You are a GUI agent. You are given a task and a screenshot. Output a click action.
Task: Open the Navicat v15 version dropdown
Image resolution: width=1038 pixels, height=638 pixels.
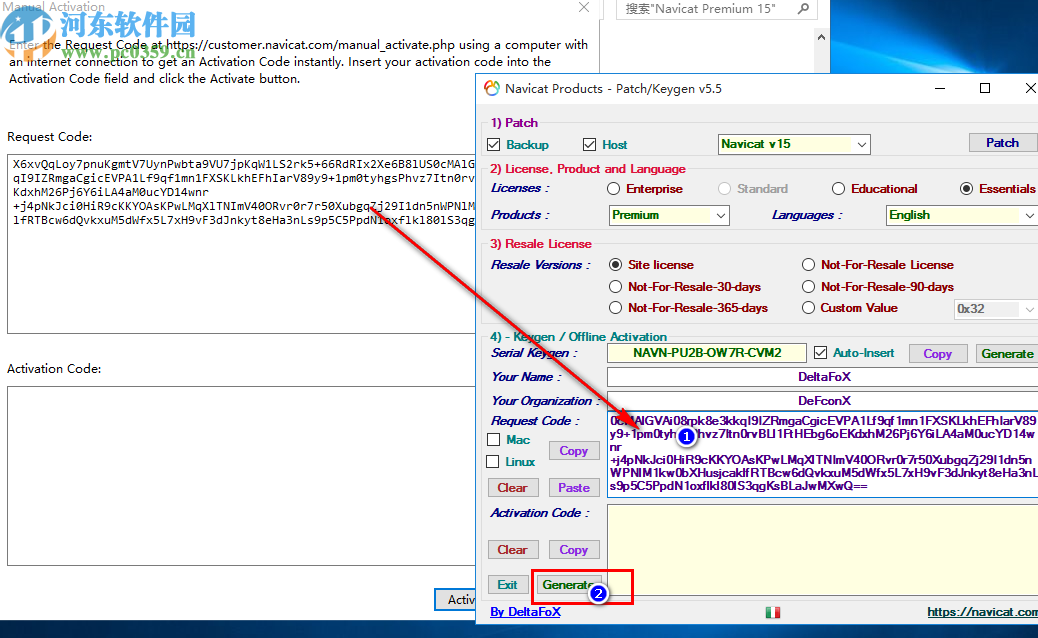pos(794,144)
